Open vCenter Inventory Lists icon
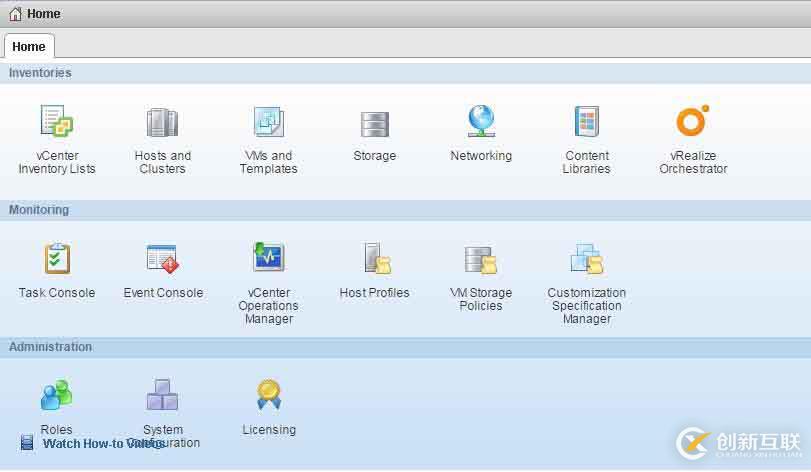This screenshot has width=811, height=472. [x=57, y=122]
